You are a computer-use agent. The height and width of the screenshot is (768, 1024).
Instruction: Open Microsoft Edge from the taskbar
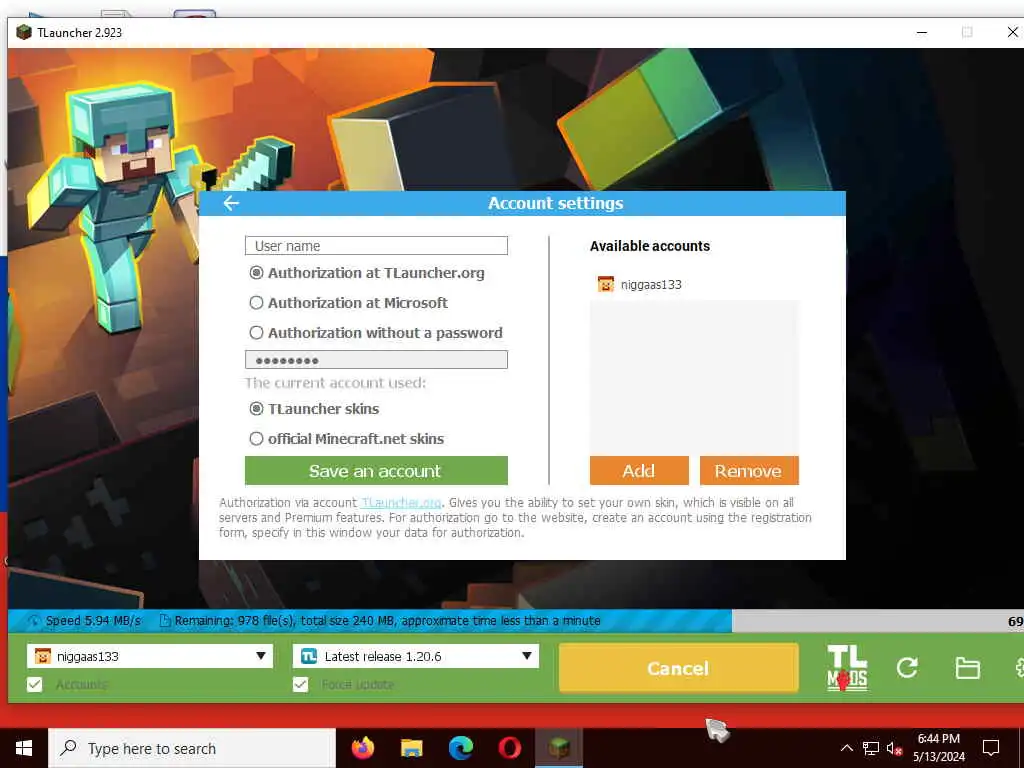coord(460,748)
